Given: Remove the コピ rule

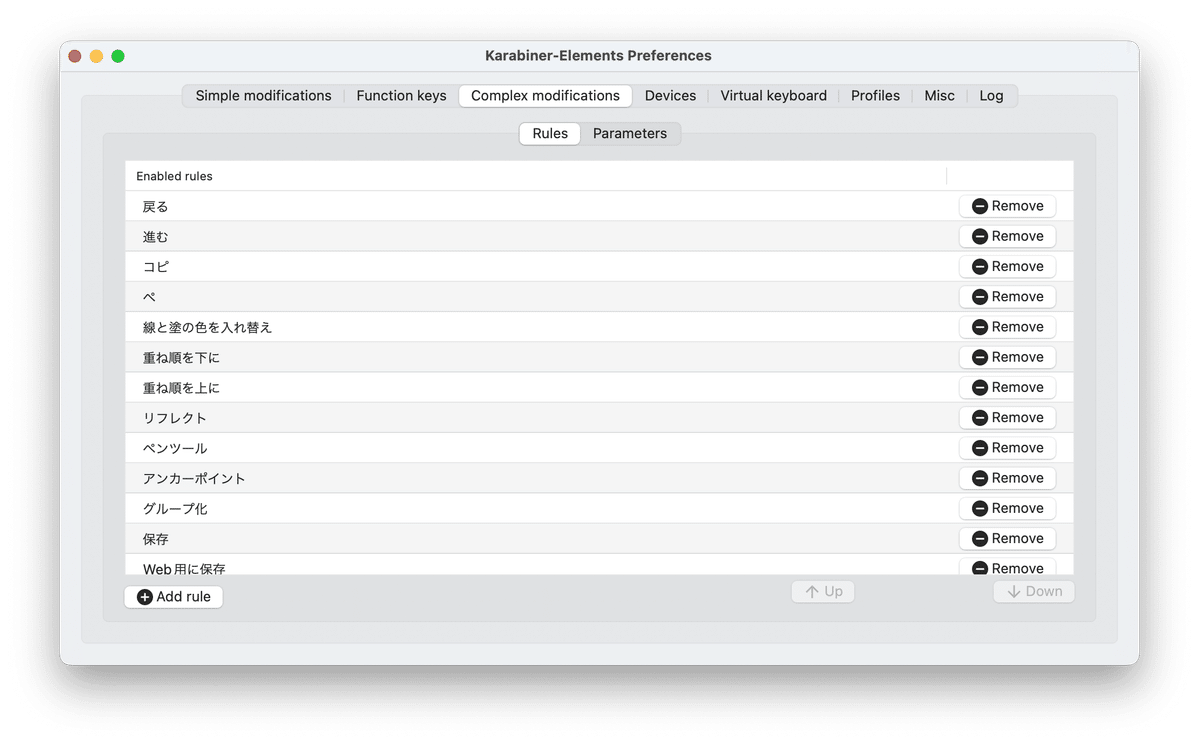Looking at the screenshot, I should (1007, 266).
